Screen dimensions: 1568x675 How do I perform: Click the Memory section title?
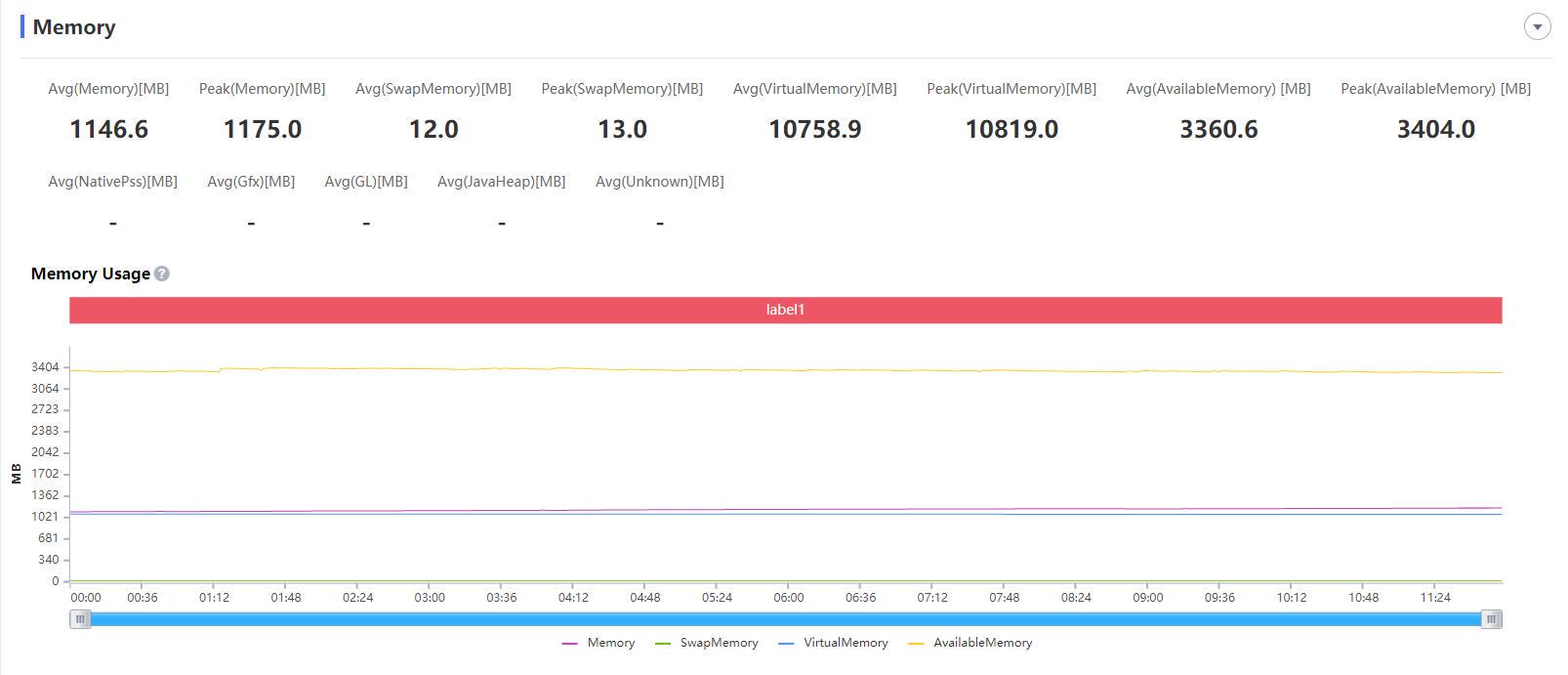click(x=74, y=27)
